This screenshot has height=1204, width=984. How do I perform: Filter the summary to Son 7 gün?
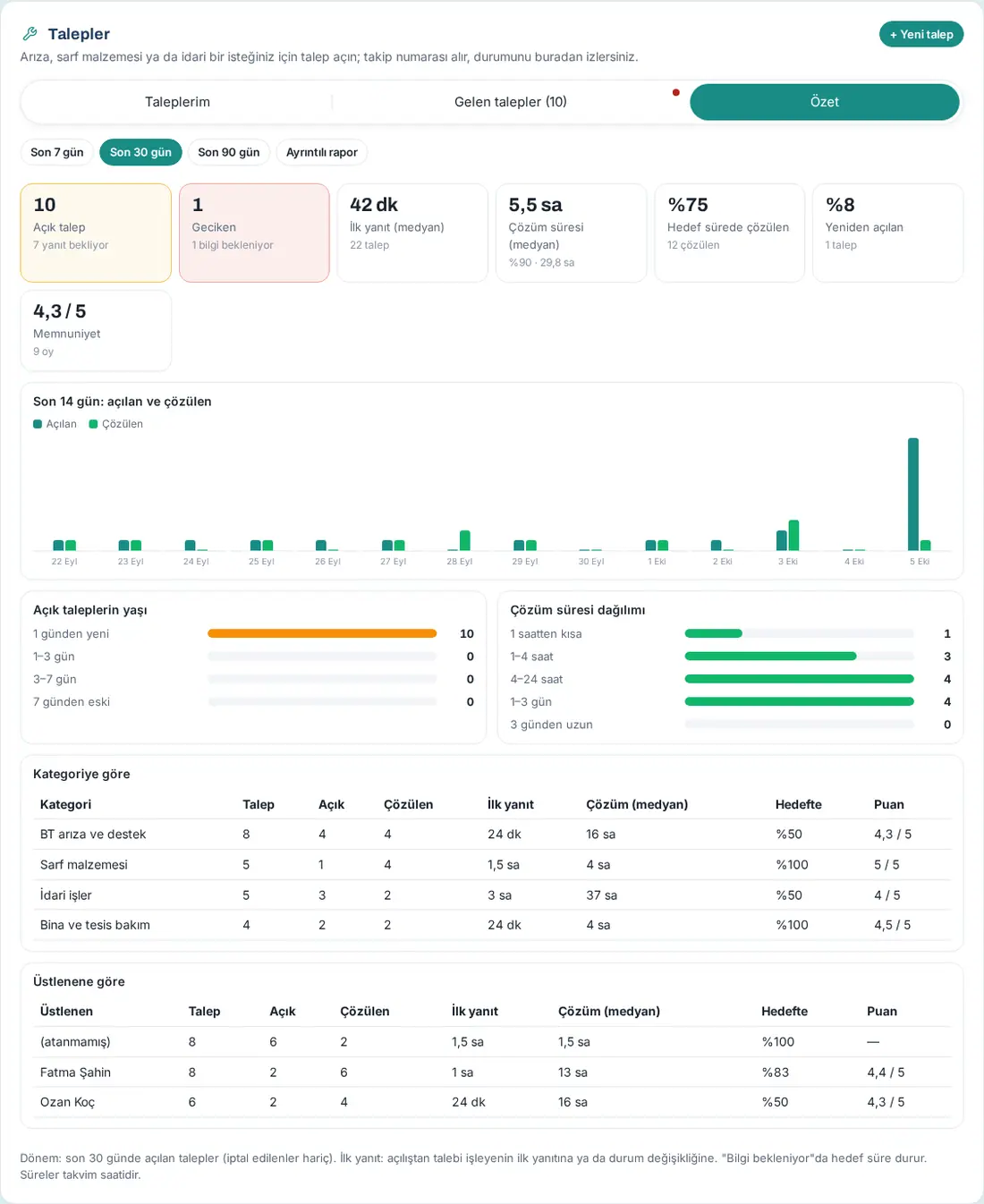coord(57,152)
